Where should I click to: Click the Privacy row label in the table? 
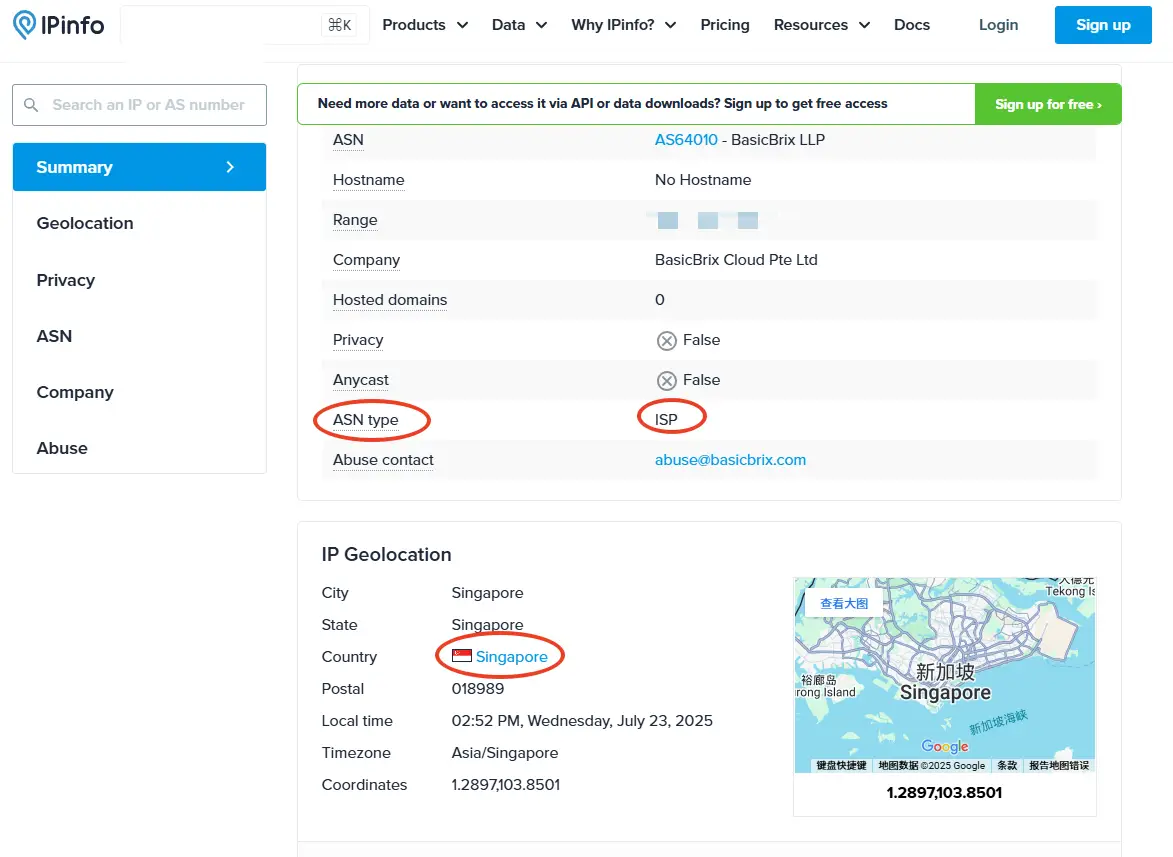[358, 340]
